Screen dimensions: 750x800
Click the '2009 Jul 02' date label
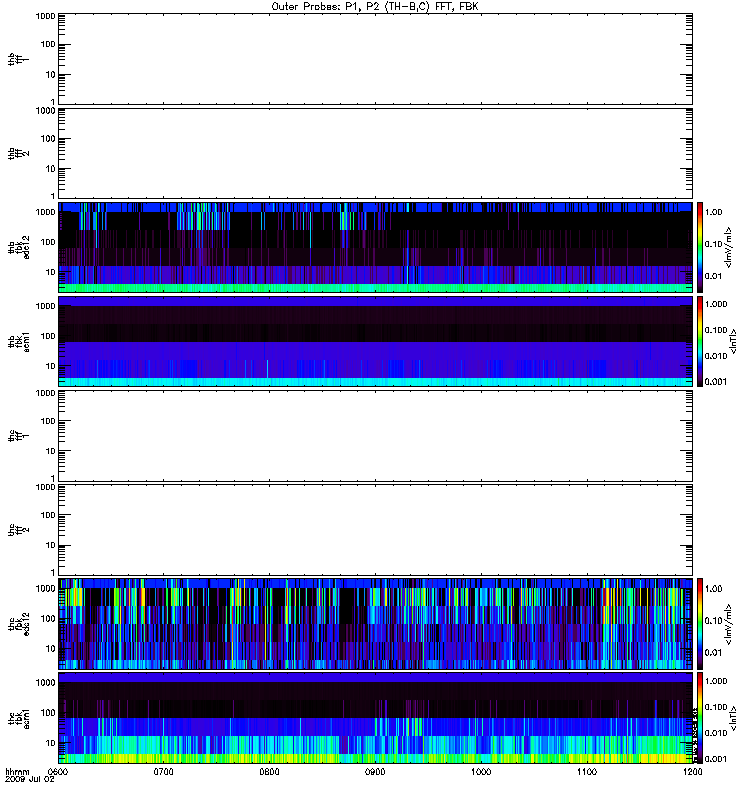30,780
